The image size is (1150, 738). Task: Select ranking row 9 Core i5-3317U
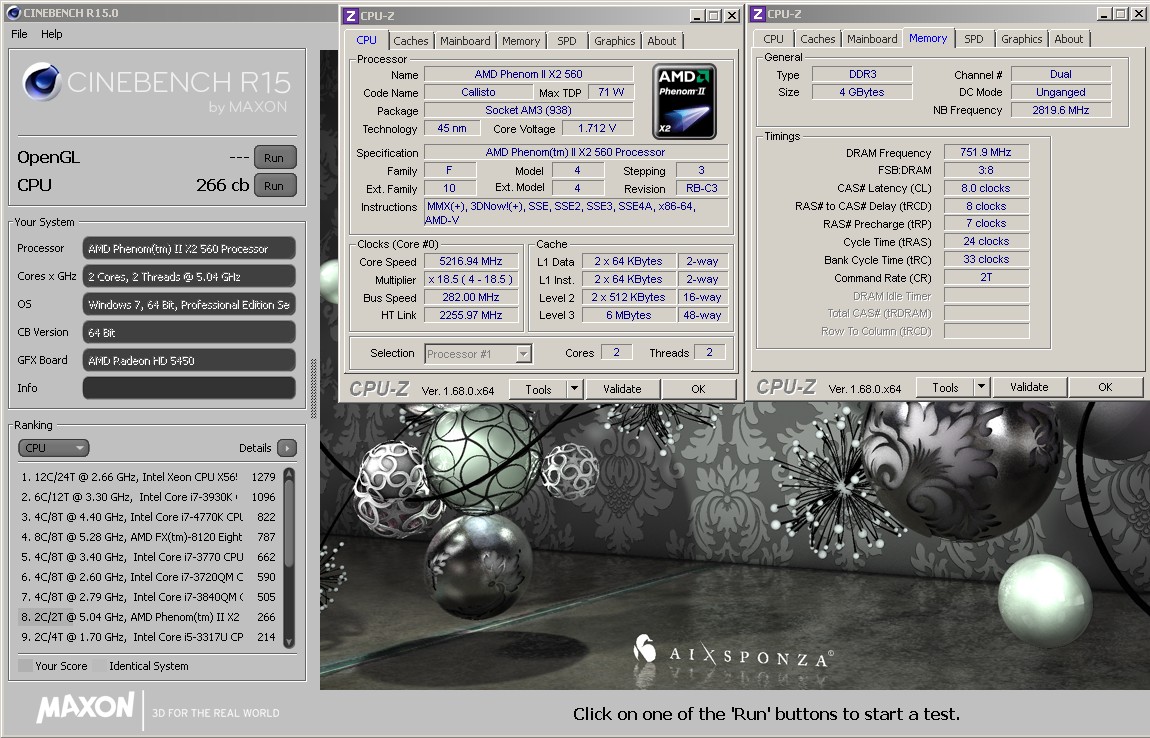click(149, 637)
